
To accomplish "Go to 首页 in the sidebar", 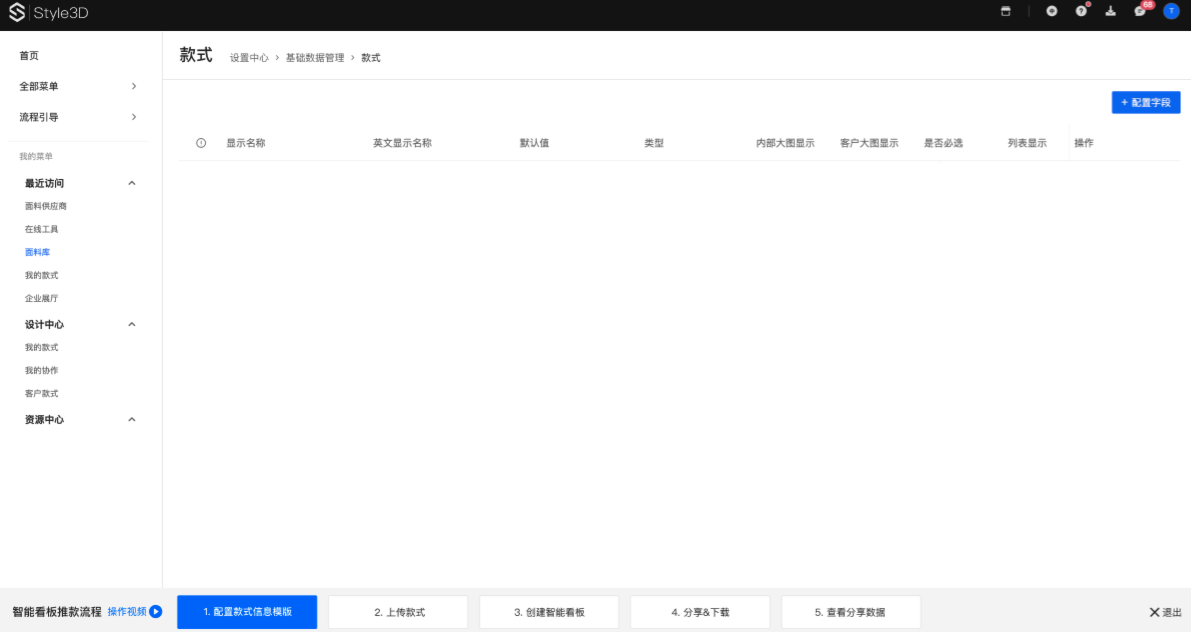I will (29, 56).
